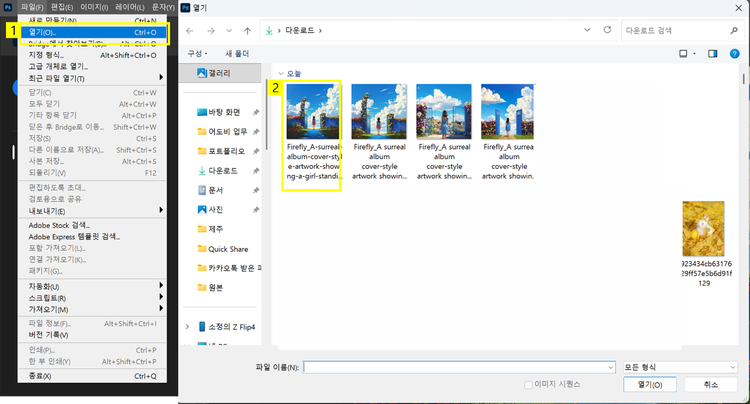The width and height of the screenshot is (750, 404).
Task: Open 스크립트 submenu
Action: tap(92, 298)
